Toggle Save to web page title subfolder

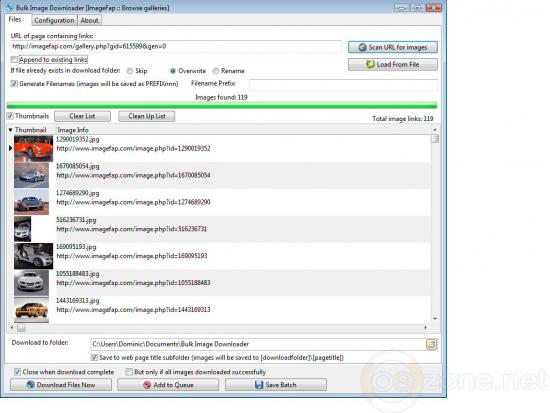click(x=94, y=358)
